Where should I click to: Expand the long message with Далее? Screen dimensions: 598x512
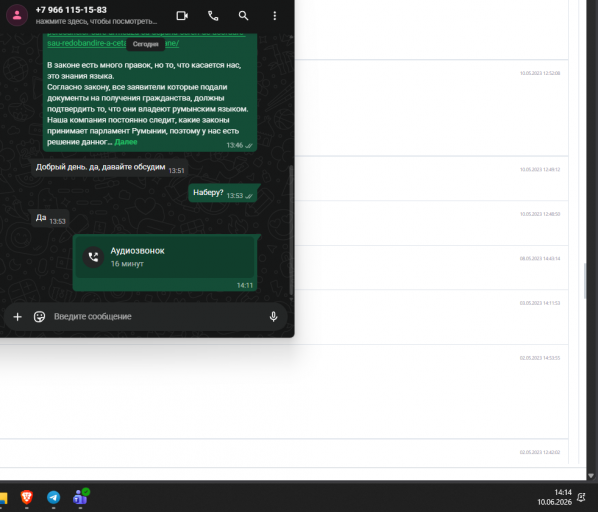tap(126, 142)
